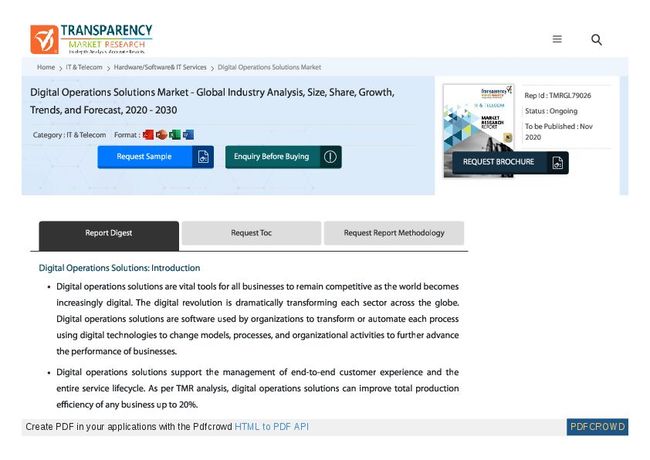The image size is (650, 460).
Task: Open the Request Toc tab
Action: 251,234
